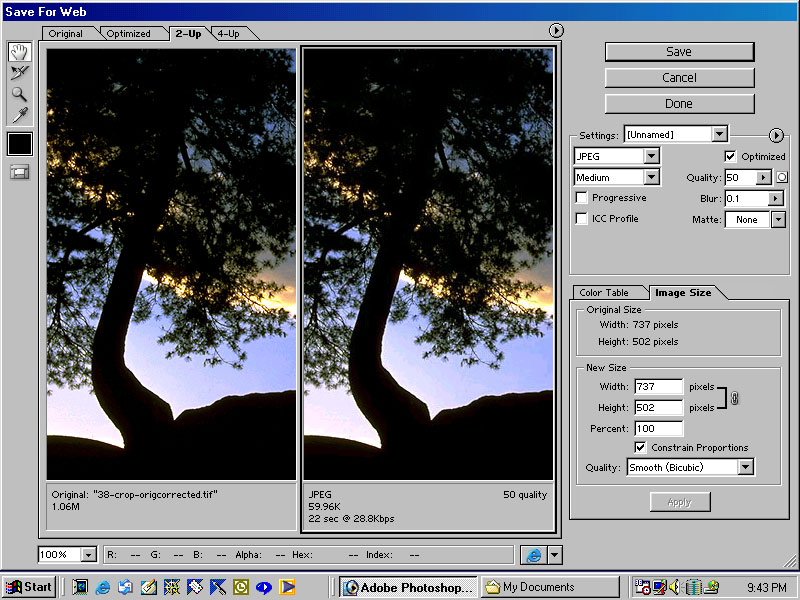This screenshot has width=800, height=600.
Task: Select the Zoom tool
Action: [19, 94]
